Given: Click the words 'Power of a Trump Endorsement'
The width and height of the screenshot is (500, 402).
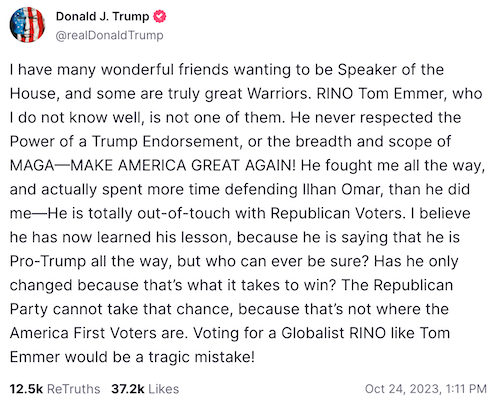Looking at the screenshot, I should click(124, 142).
